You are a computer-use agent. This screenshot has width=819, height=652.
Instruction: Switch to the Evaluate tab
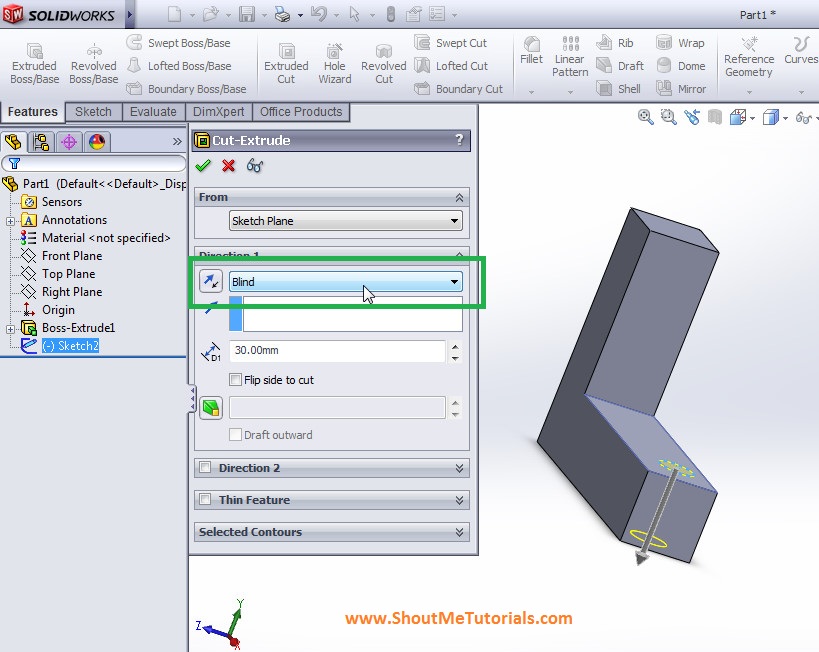(x=153, y=112)
